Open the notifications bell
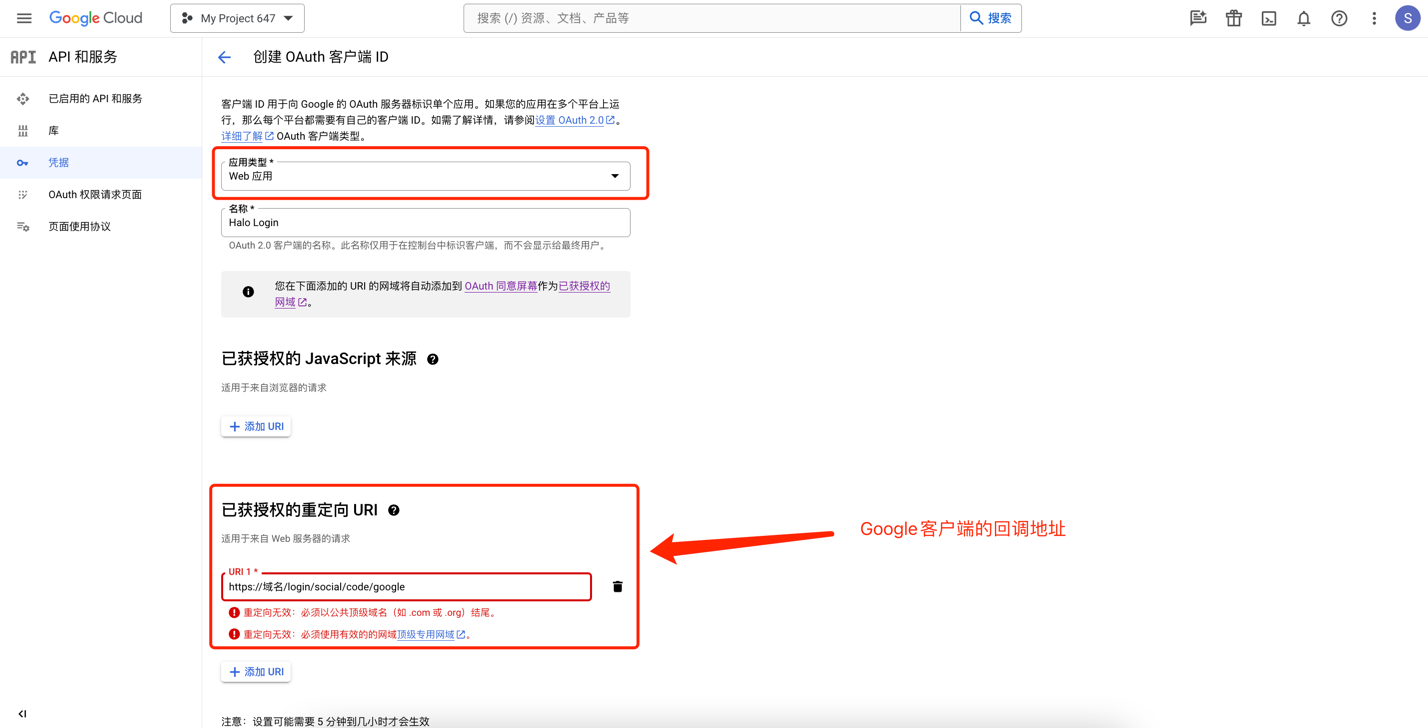This screenshot has width=1428, height=728. click(x=1304, y=18)
